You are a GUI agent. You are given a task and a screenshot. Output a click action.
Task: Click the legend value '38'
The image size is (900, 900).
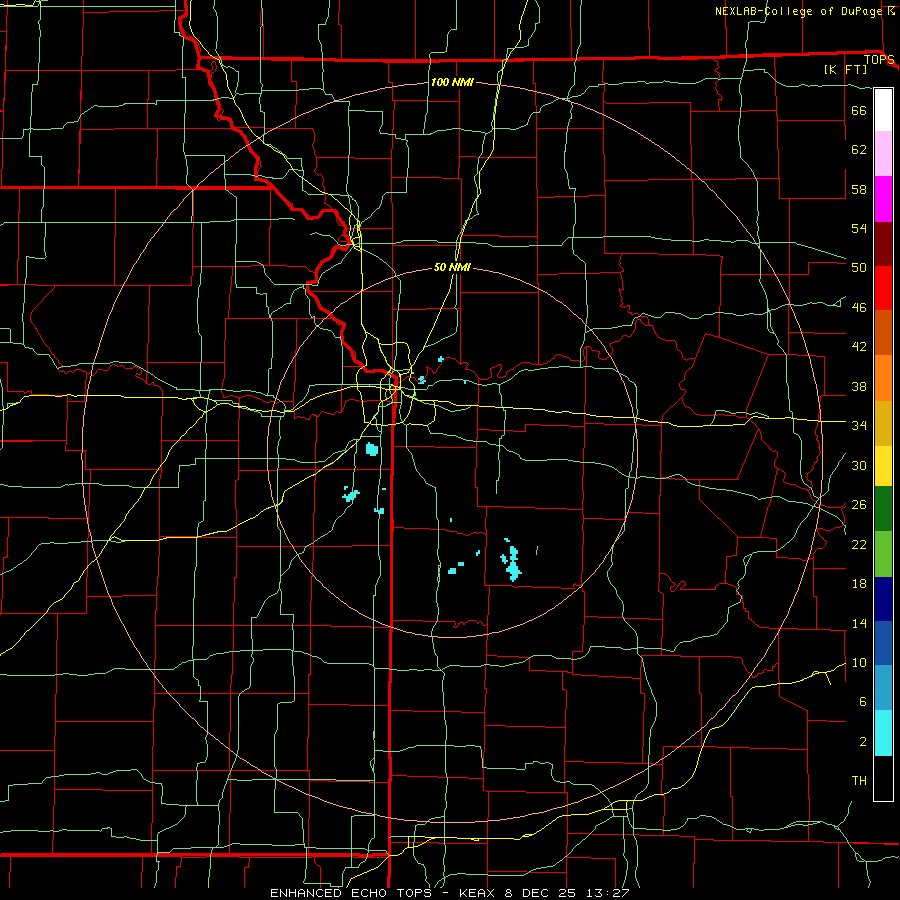[859, 386]
